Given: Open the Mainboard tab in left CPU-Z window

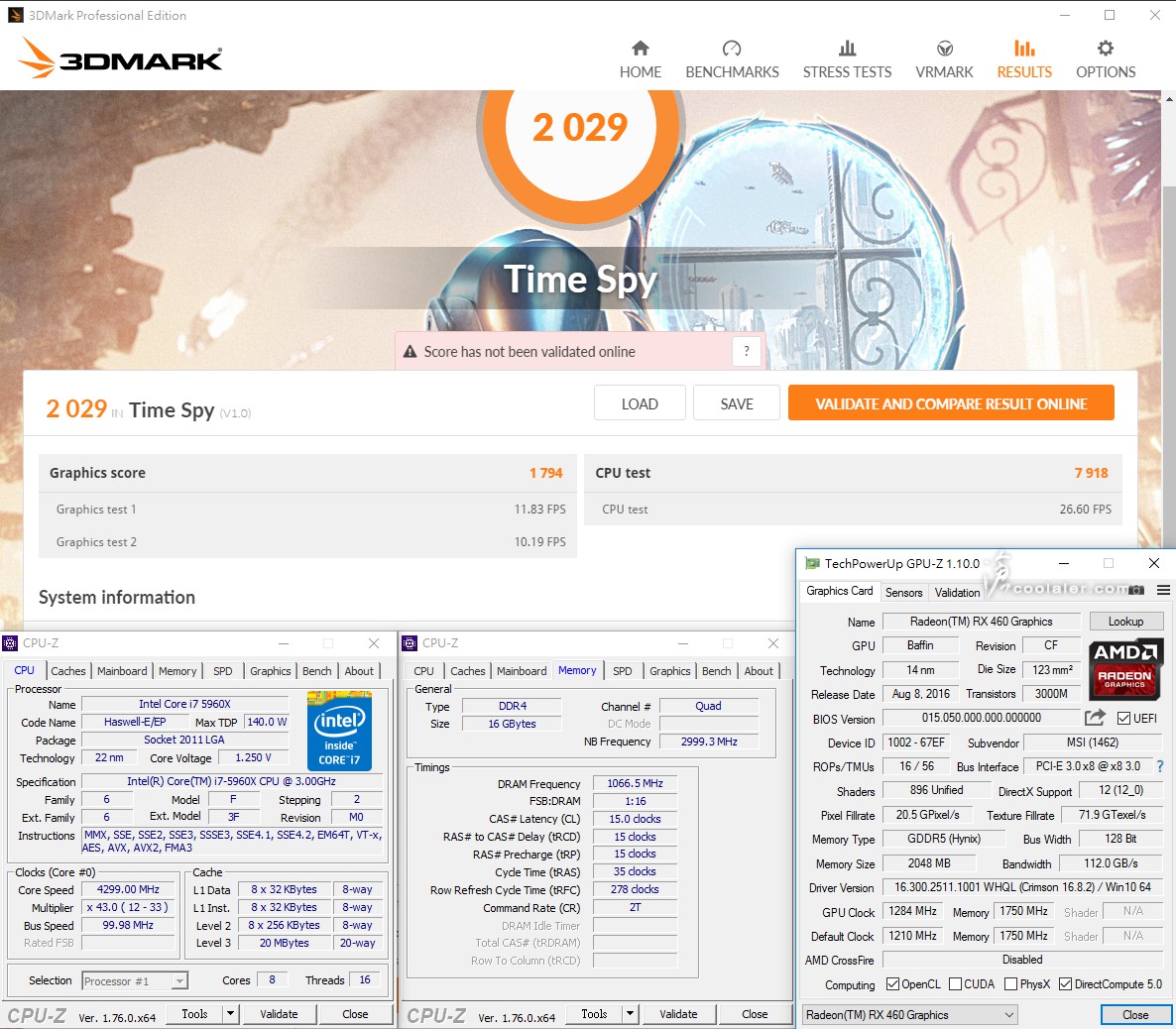Looking at the screenshot, I should [x=122, y=671].
